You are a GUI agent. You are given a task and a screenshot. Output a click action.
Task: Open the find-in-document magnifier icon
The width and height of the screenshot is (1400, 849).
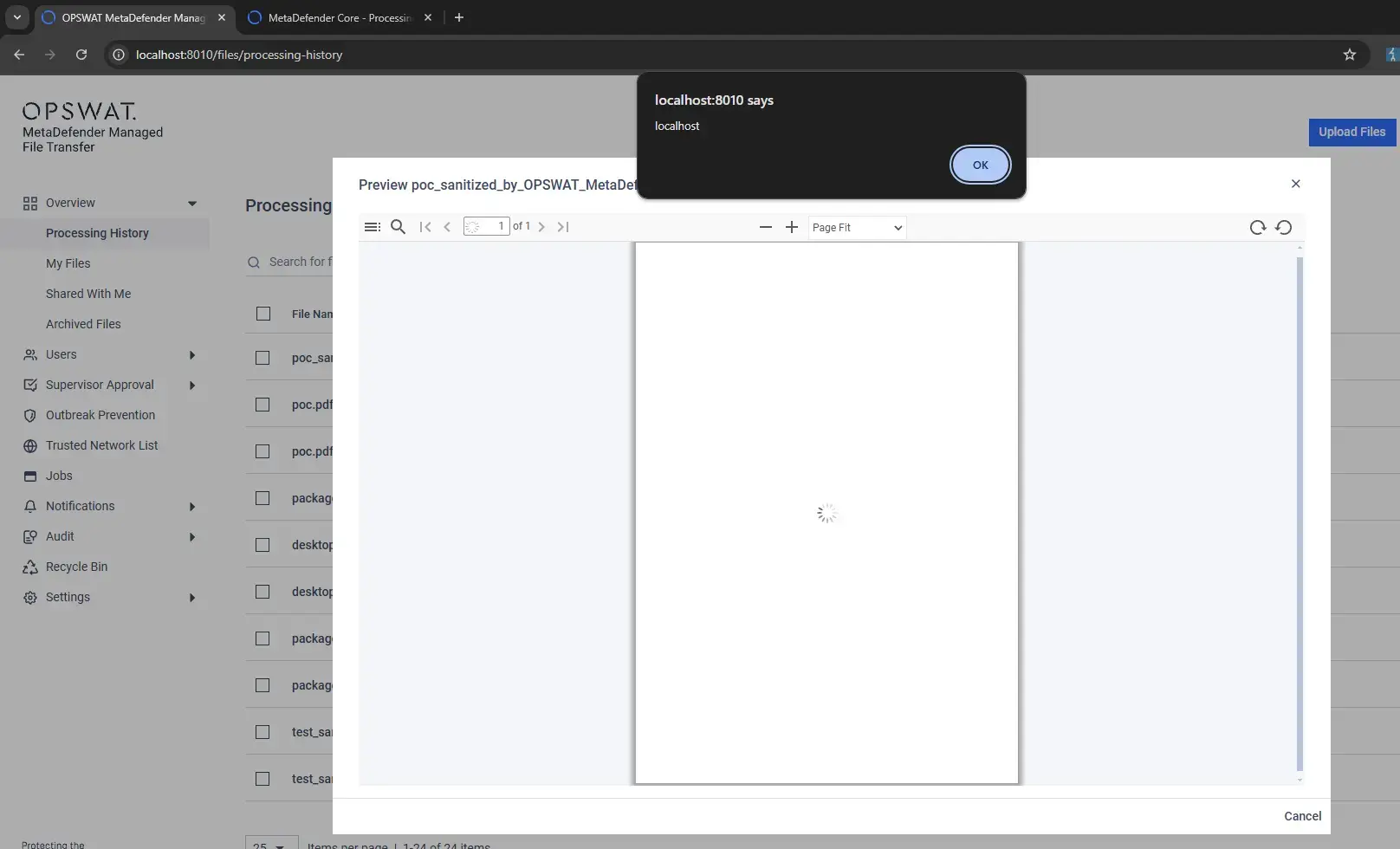pyautogui.click(x=398, y=227)
